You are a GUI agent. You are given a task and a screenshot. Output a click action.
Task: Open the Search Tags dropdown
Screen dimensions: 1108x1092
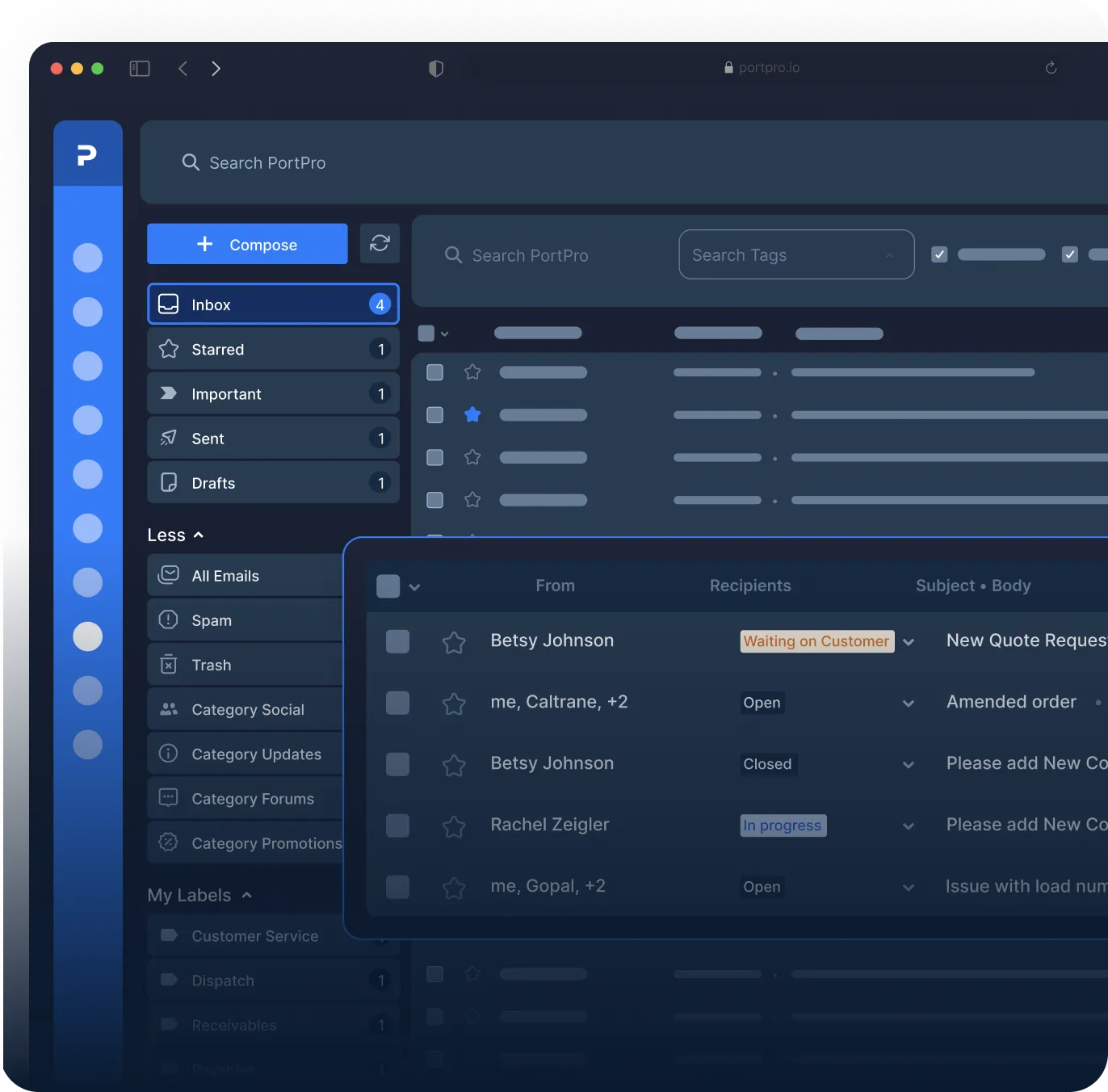(795, 255)
